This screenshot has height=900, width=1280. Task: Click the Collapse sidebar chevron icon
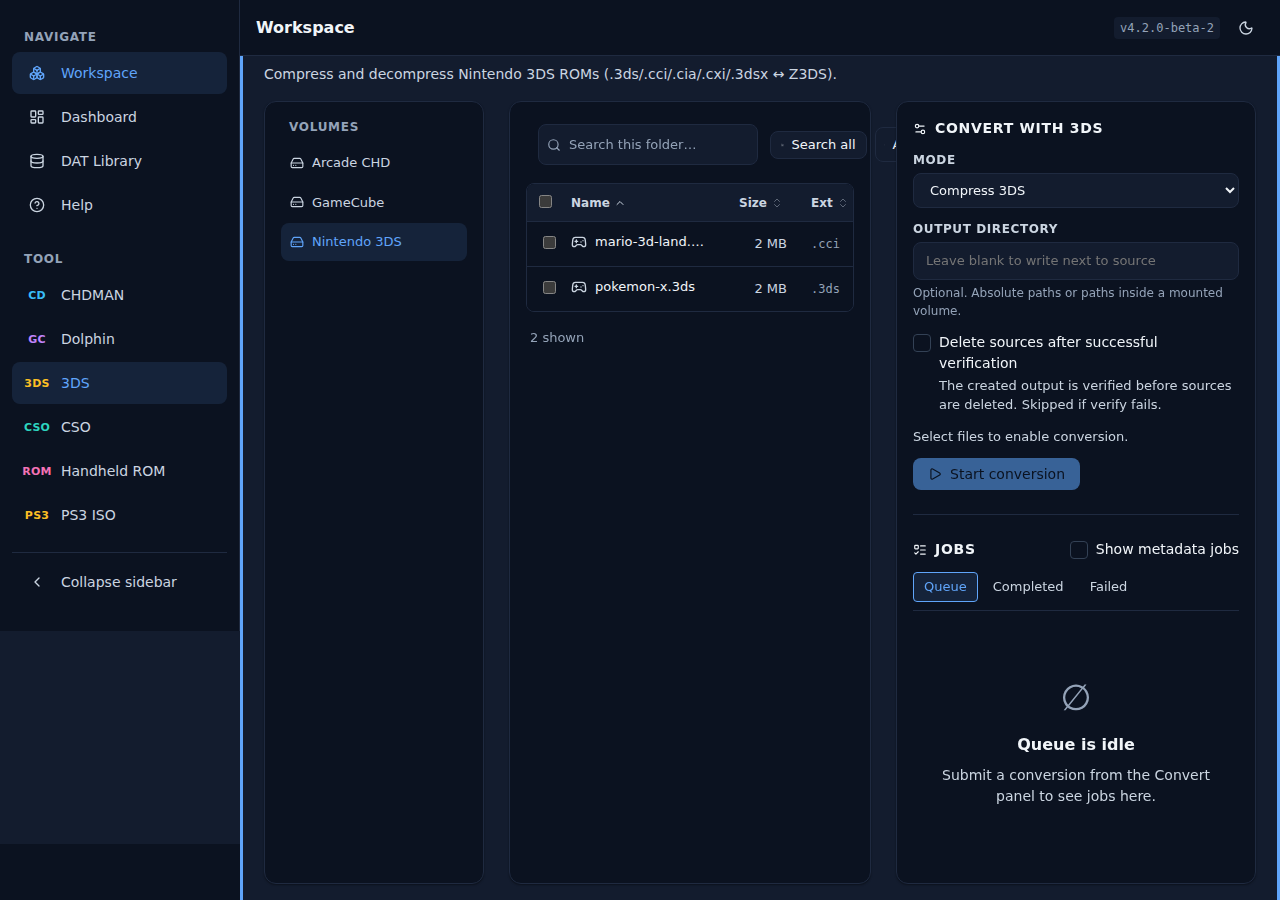pyautogui.click(x=37, y=582)
